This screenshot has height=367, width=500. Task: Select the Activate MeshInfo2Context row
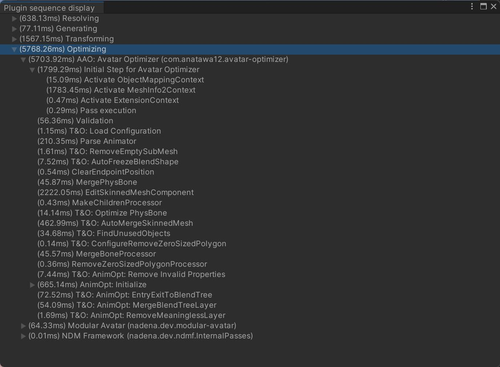click(x=250, y=90)
